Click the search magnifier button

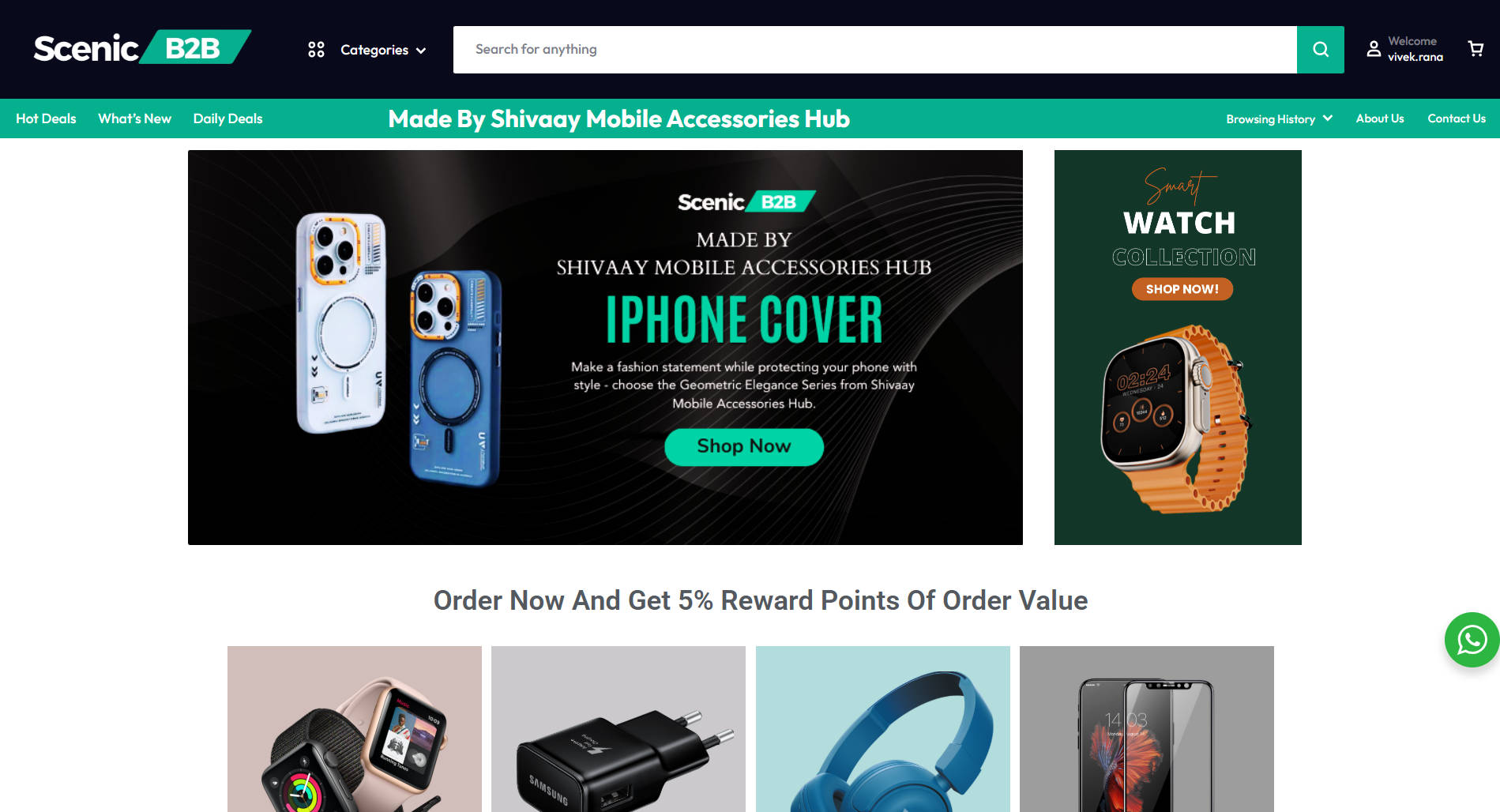pos(1320,50)
